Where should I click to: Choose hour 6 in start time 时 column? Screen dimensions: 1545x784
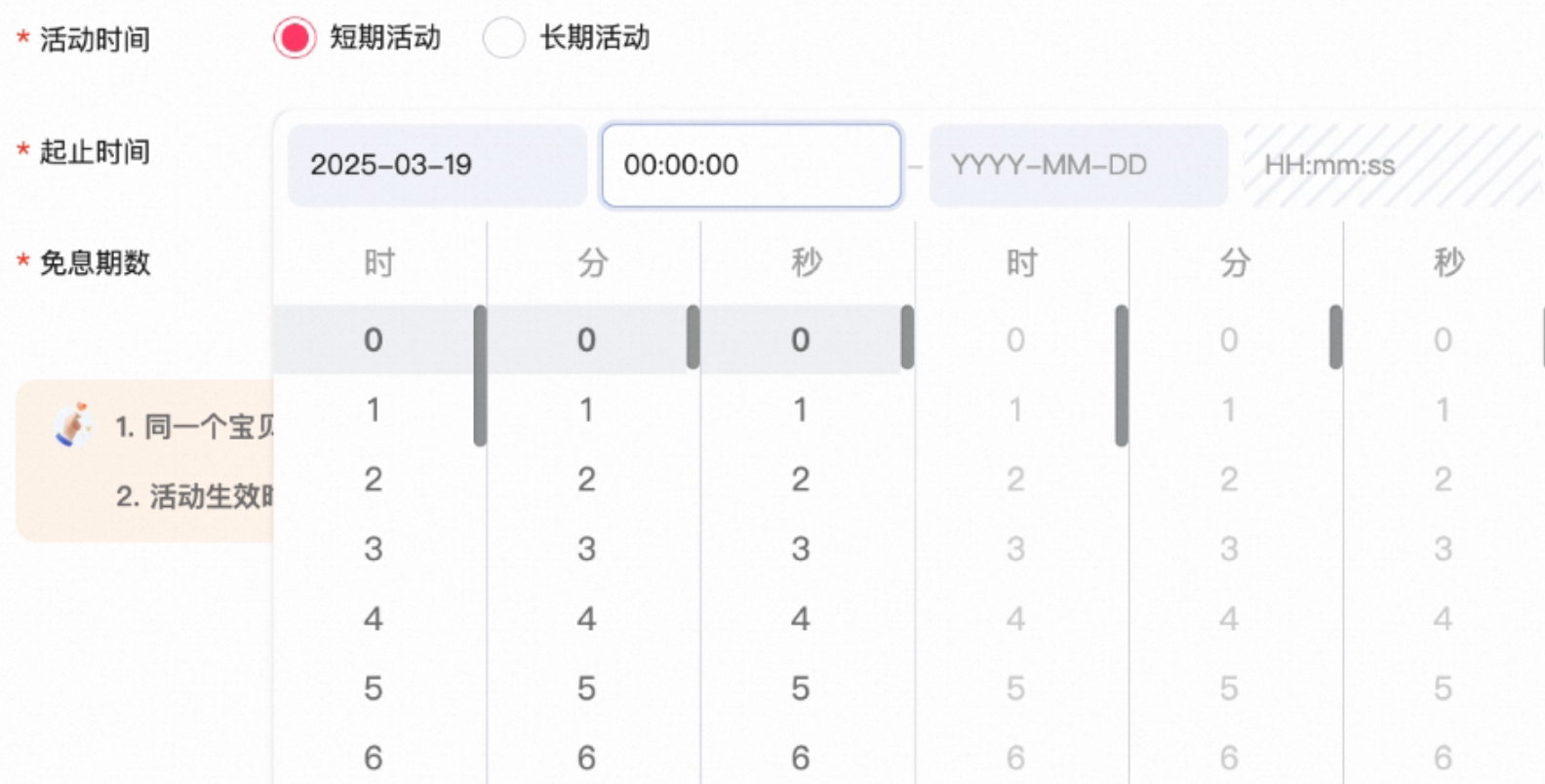point(373,758)
